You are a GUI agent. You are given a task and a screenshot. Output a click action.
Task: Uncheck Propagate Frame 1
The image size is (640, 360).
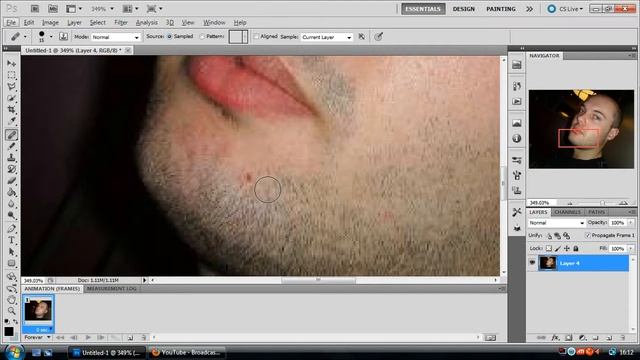point(588,236)
